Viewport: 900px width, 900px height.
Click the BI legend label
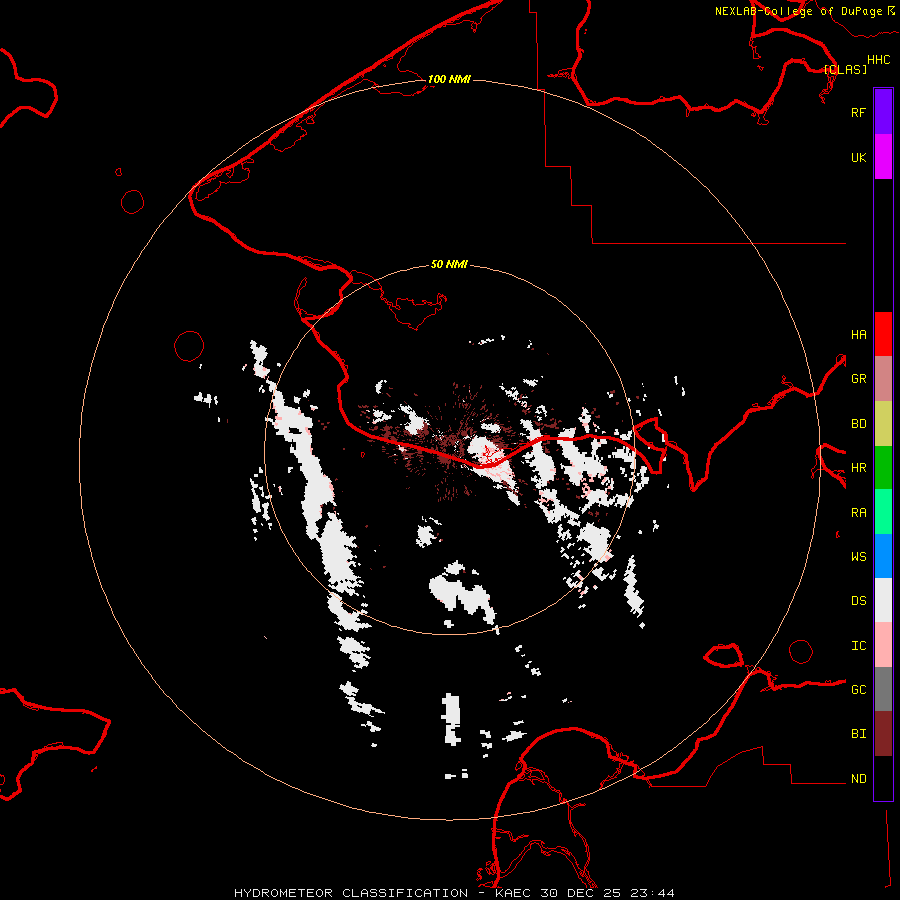click(858, 734)
